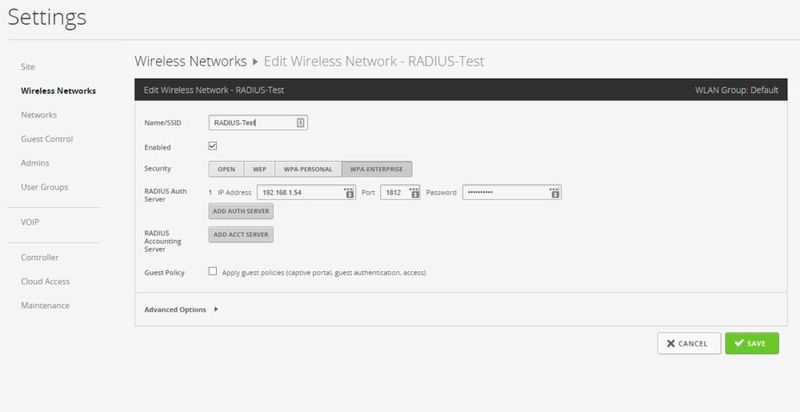Click the 'Apply guest policies' label text

[323, 273]
